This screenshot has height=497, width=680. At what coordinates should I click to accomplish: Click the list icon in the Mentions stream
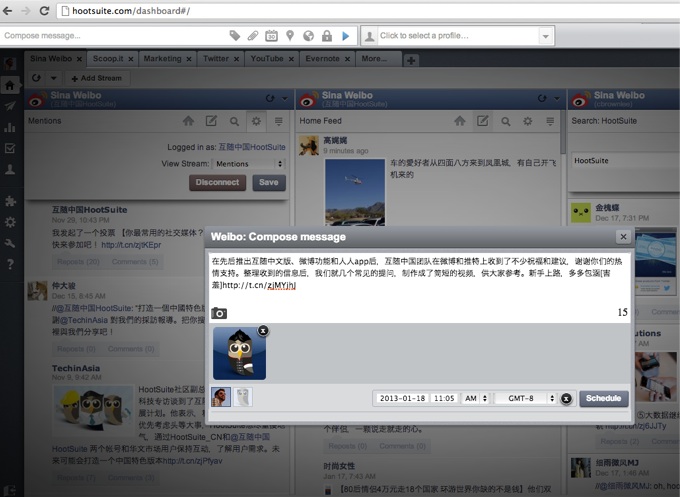279,121
